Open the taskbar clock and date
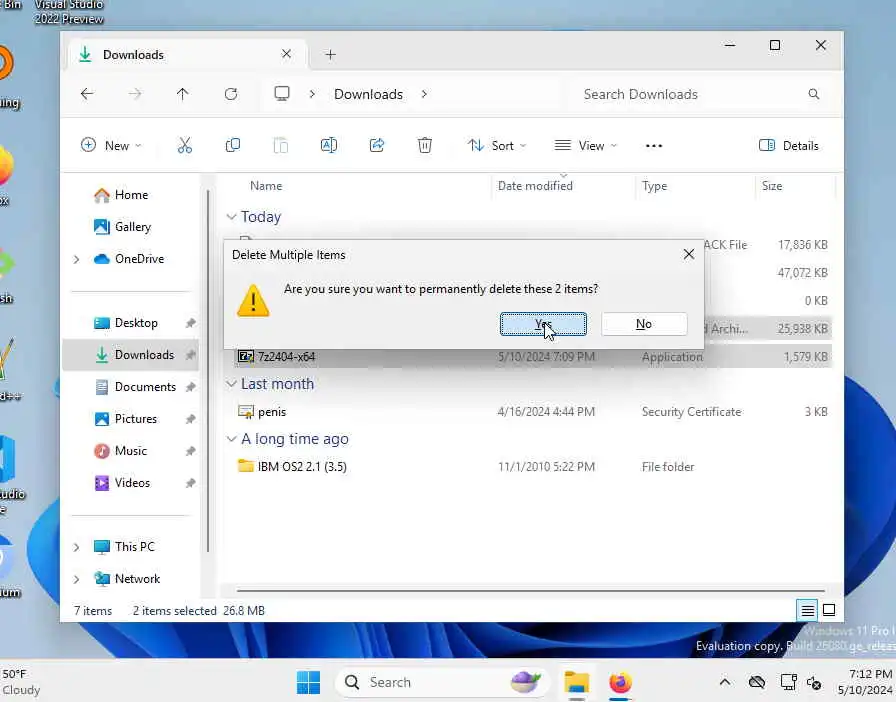 click(x=866, y=682)
